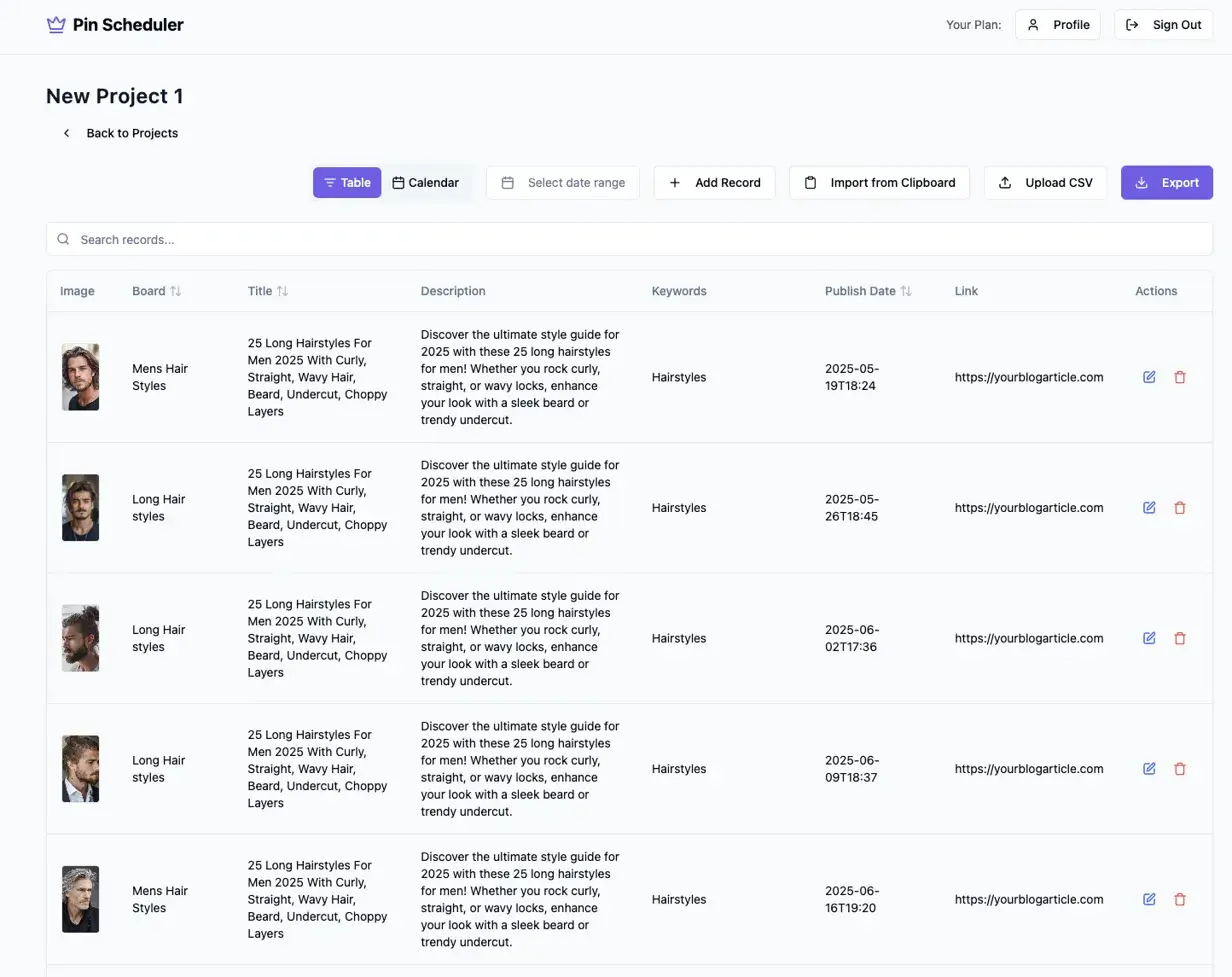The image size is (1232, 977).
Task: Click the Add Record button
Action: 714,183
